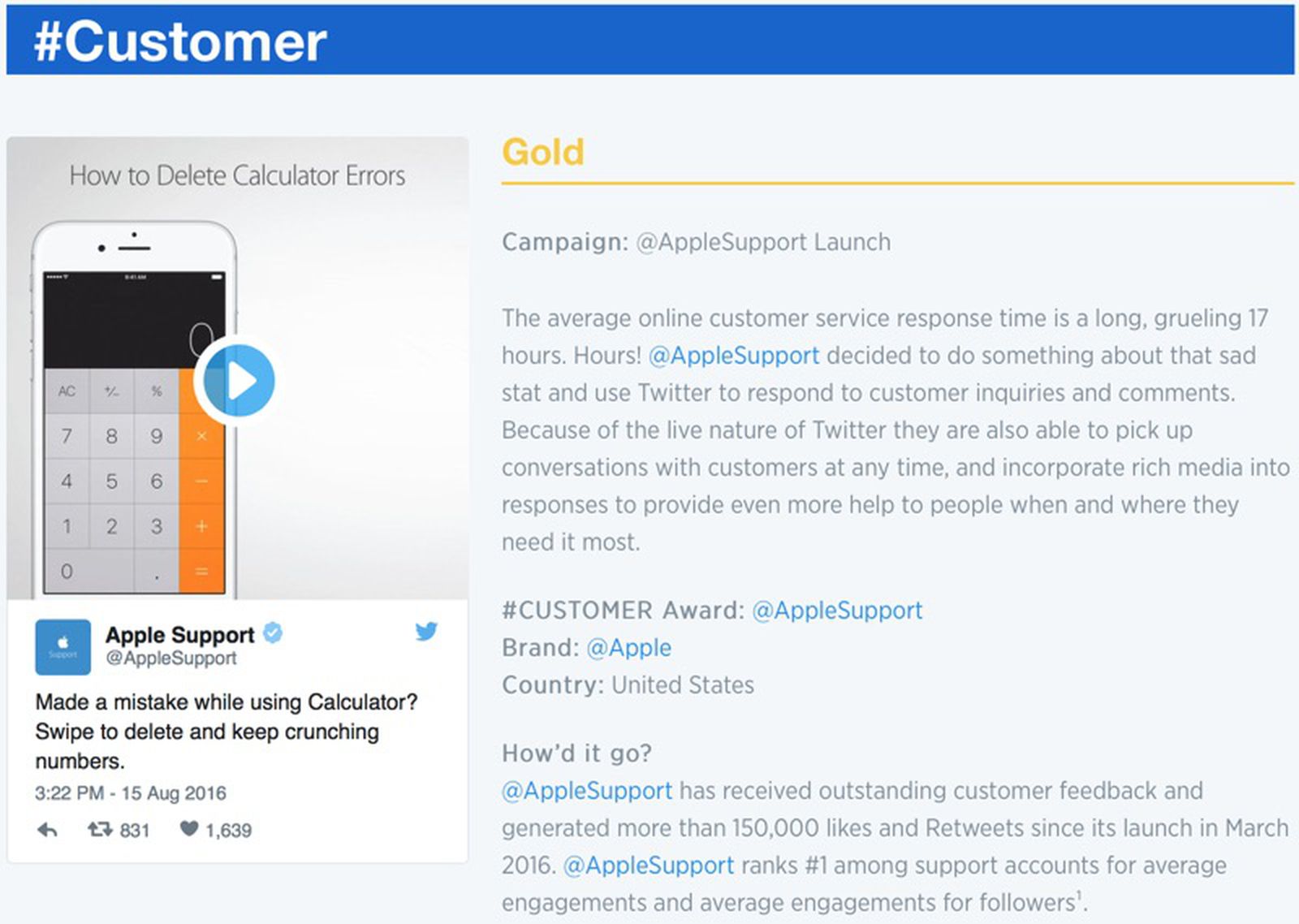1299x924 pixels.
Task: Open @AppleSupport link before 'ranks #1'
Action: tap(648, 866)
